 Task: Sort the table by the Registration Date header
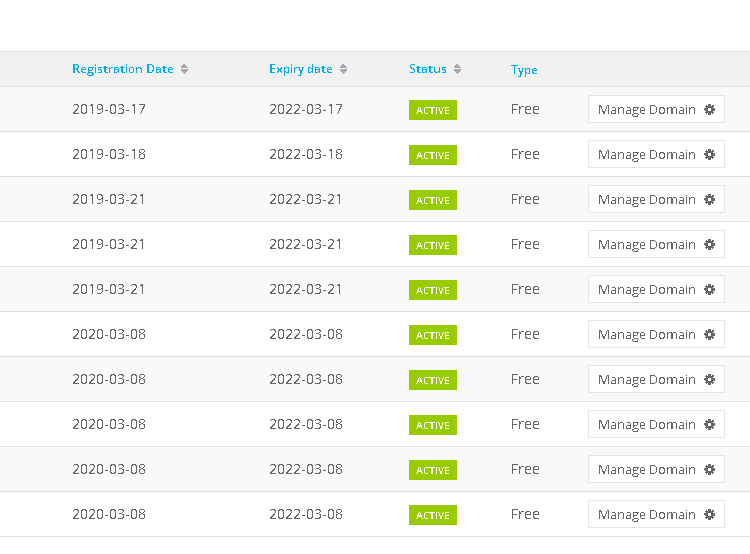point(122,69)
